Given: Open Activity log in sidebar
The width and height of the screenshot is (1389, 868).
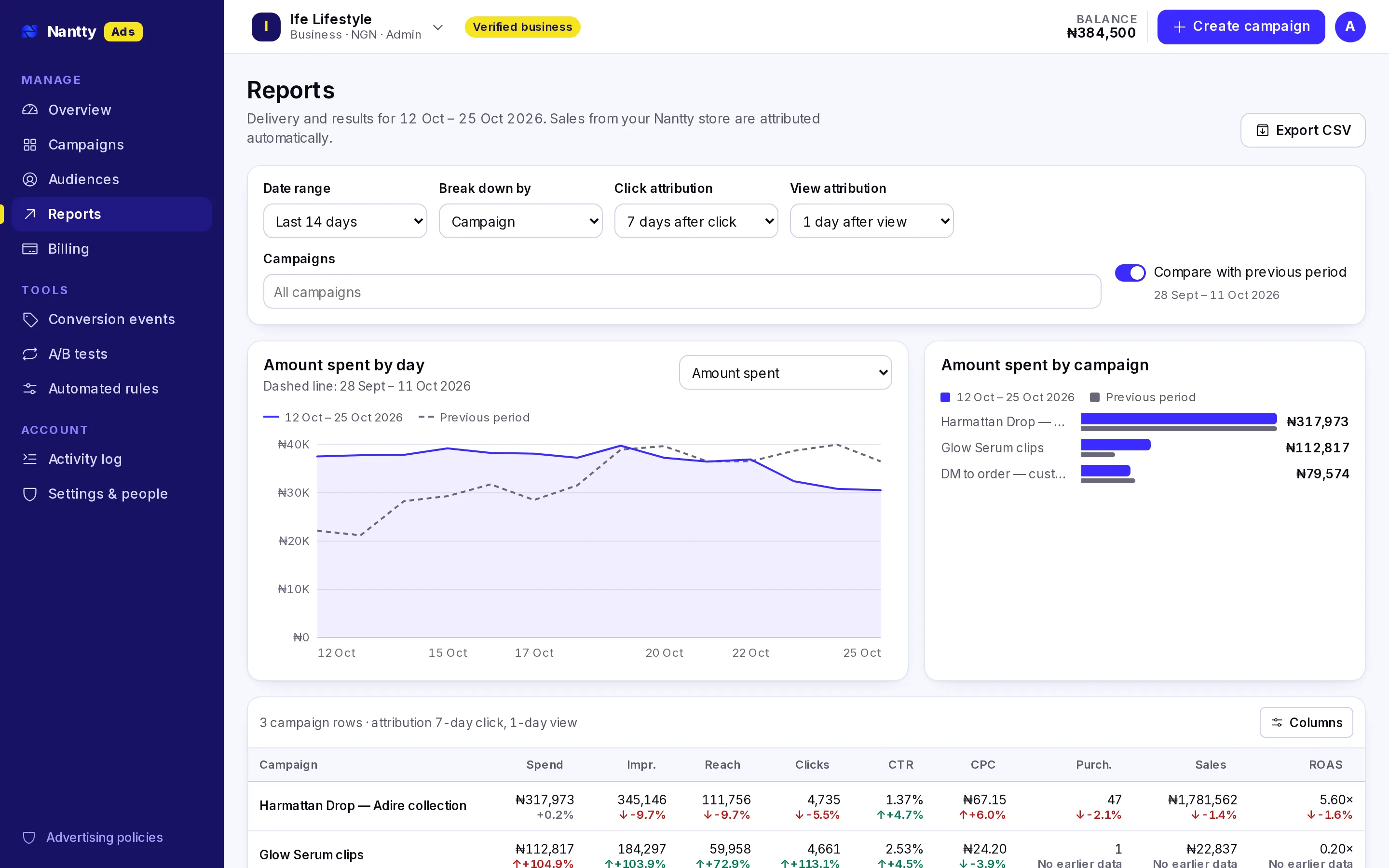Looking at the screenshot, I should point(112,459).
